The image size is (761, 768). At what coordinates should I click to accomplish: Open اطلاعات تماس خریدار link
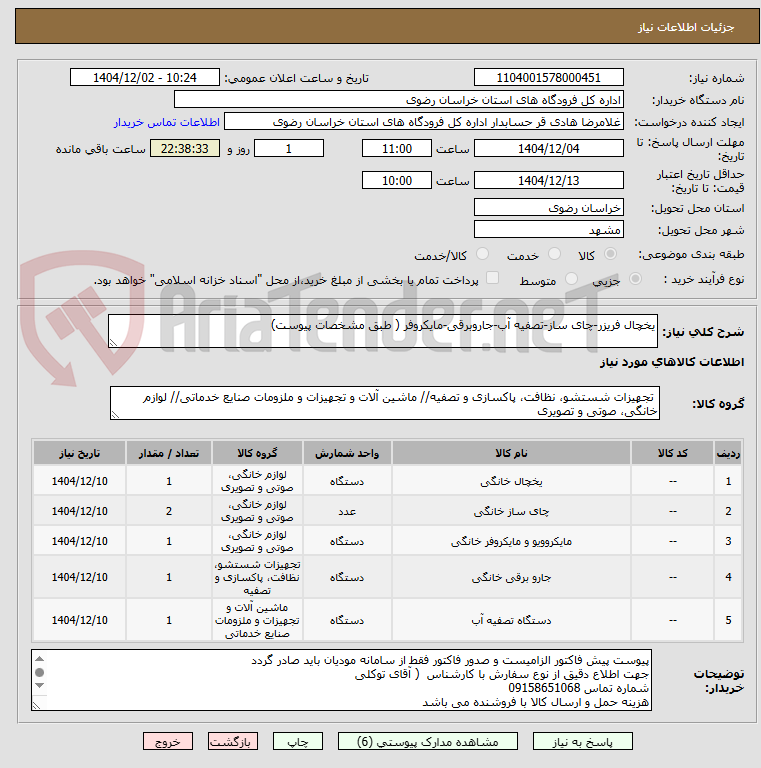click(x=166, y=122)
